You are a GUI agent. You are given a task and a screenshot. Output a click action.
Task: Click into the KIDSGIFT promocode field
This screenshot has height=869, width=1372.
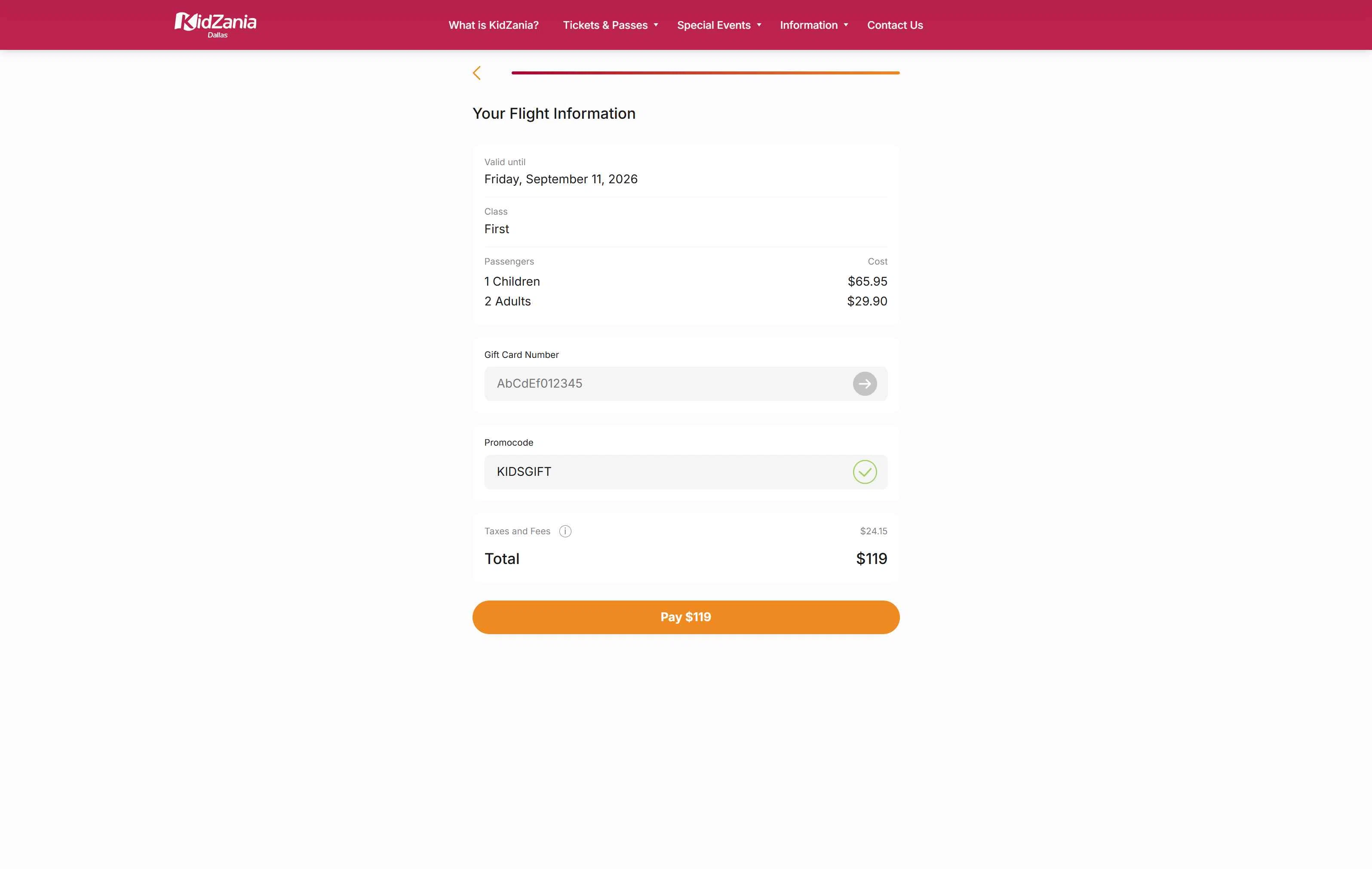(666, 472)
